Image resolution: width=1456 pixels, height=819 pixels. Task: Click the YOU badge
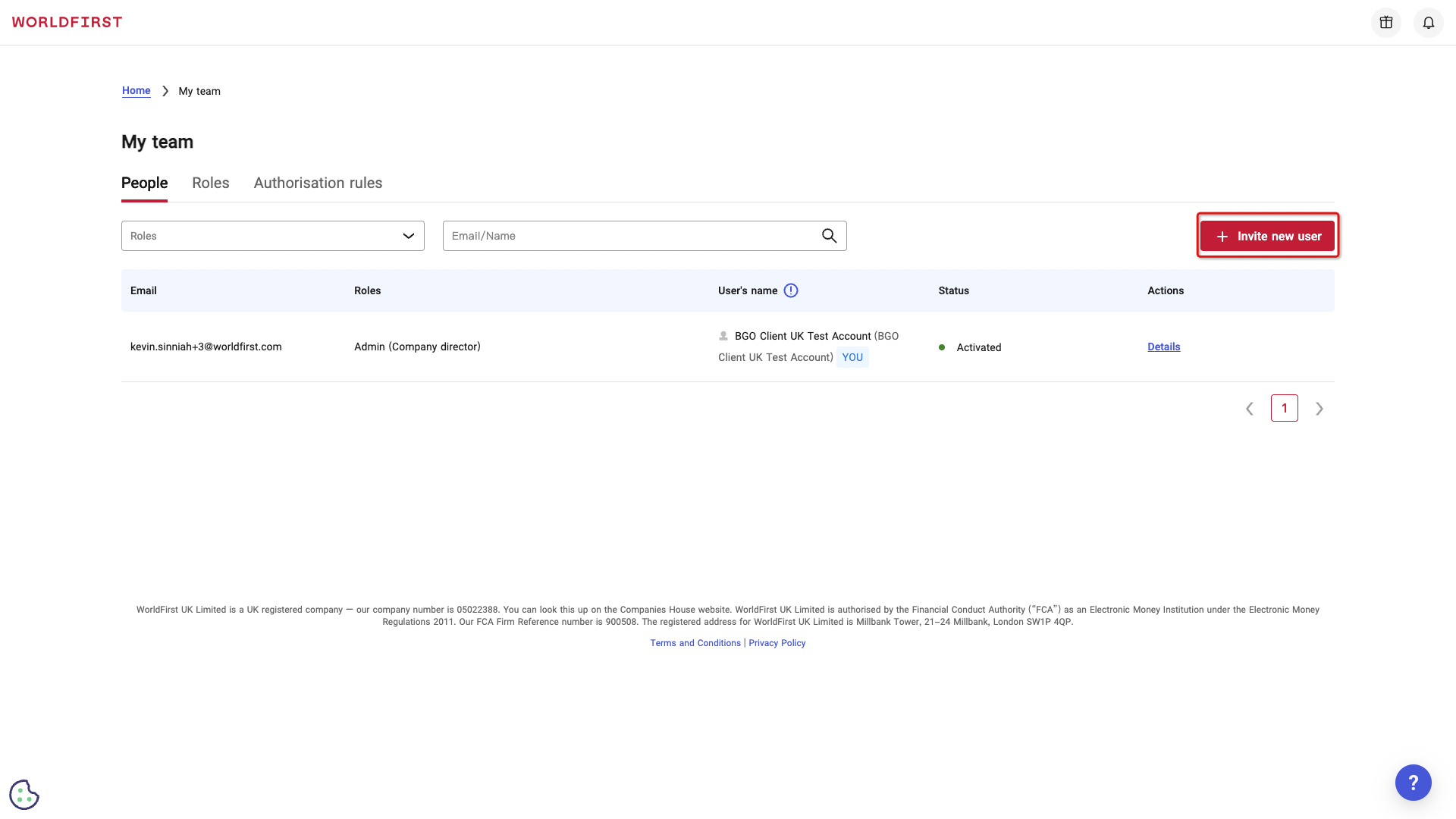[x=852, y=357]
